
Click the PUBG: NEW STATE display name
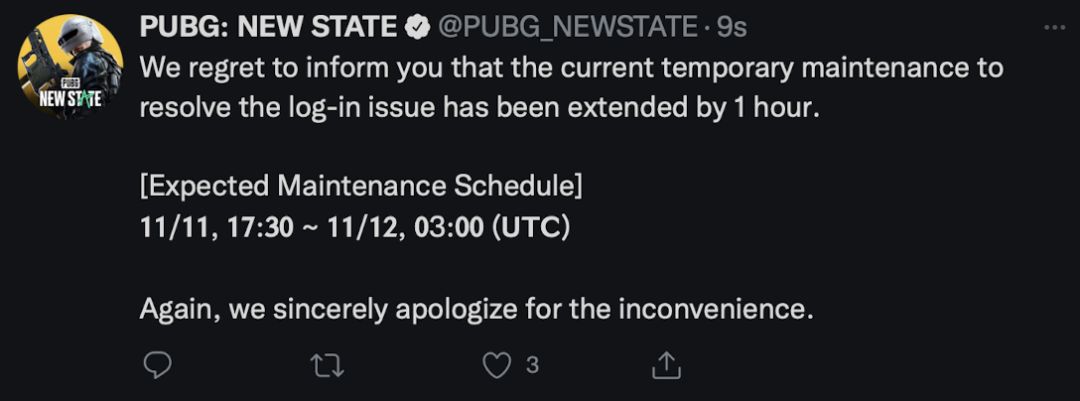268,27
